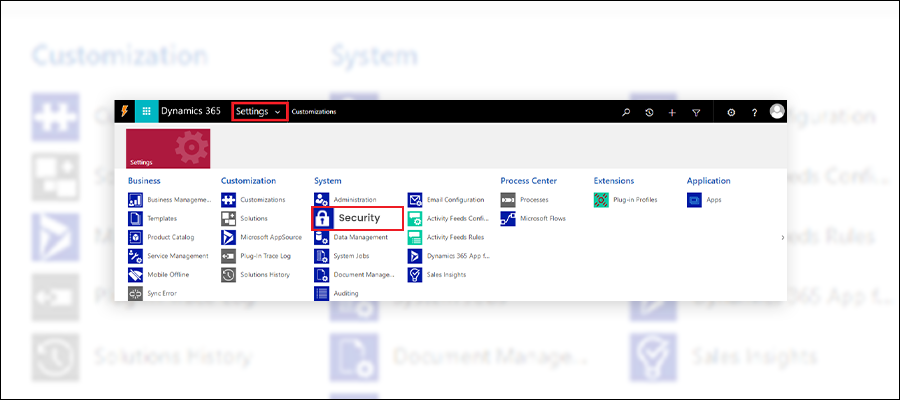Click the Email Configuration envelope icon

pyautogui.click(x=414, y=200)
